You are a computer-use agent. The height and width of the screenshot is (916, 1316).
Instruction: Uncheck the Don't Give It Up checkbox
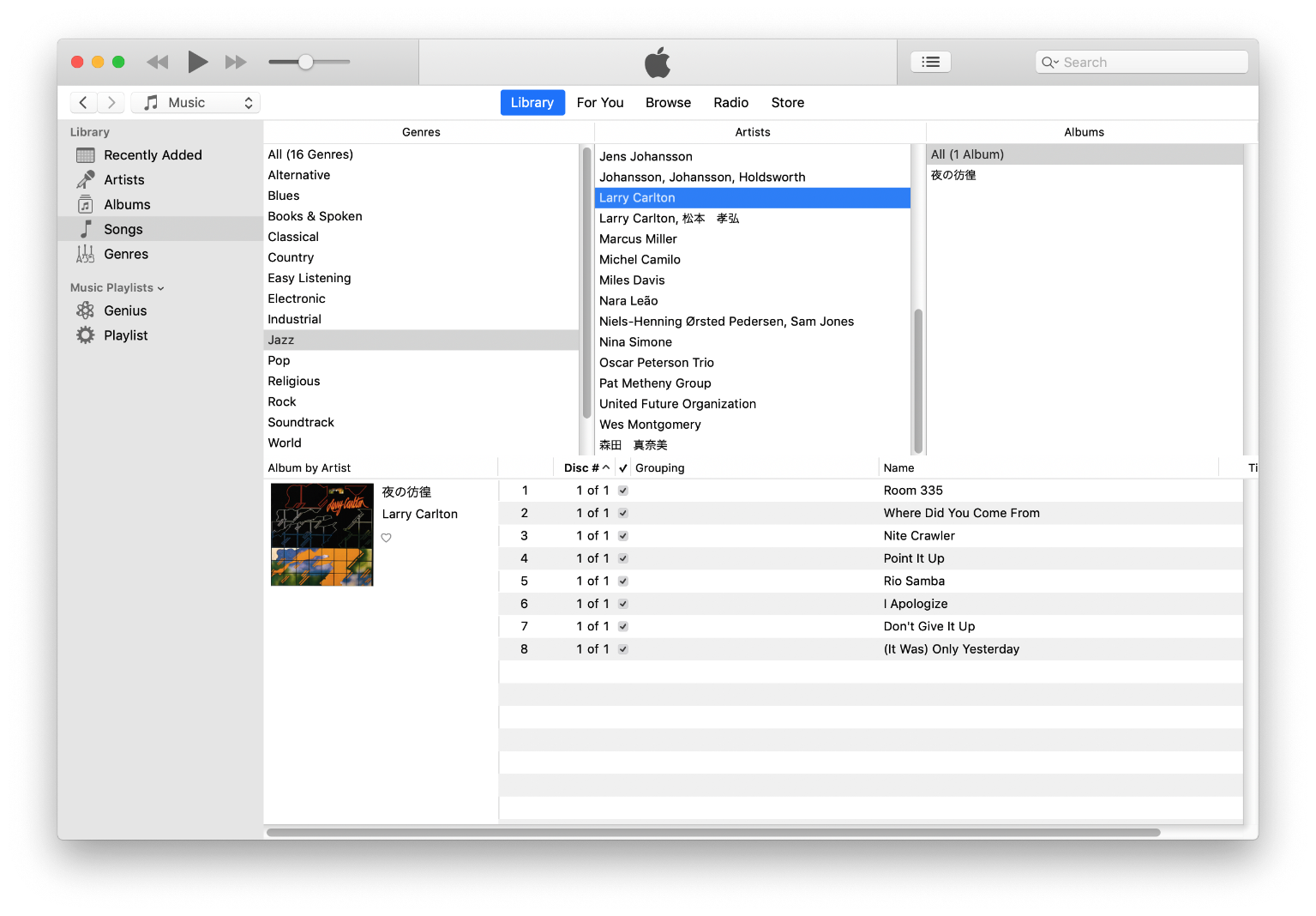click(x=623, y=627)
